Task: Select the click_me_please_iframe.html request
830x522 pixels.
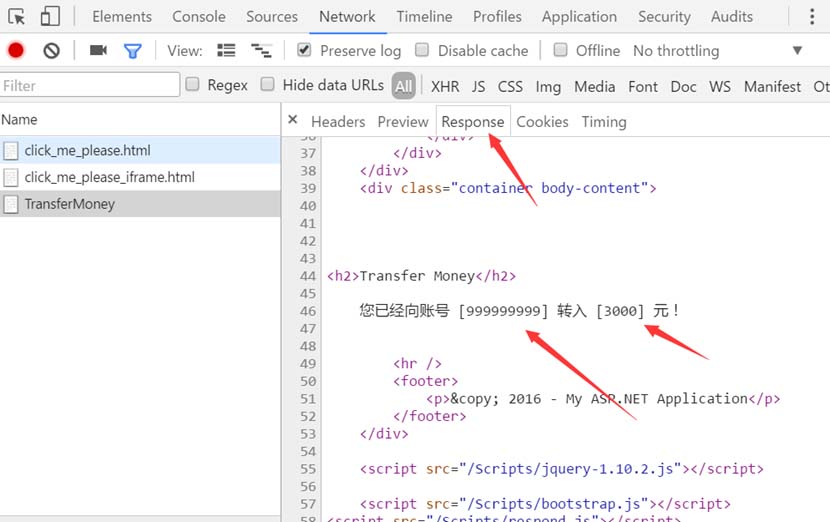Action: tap(140, 177)
